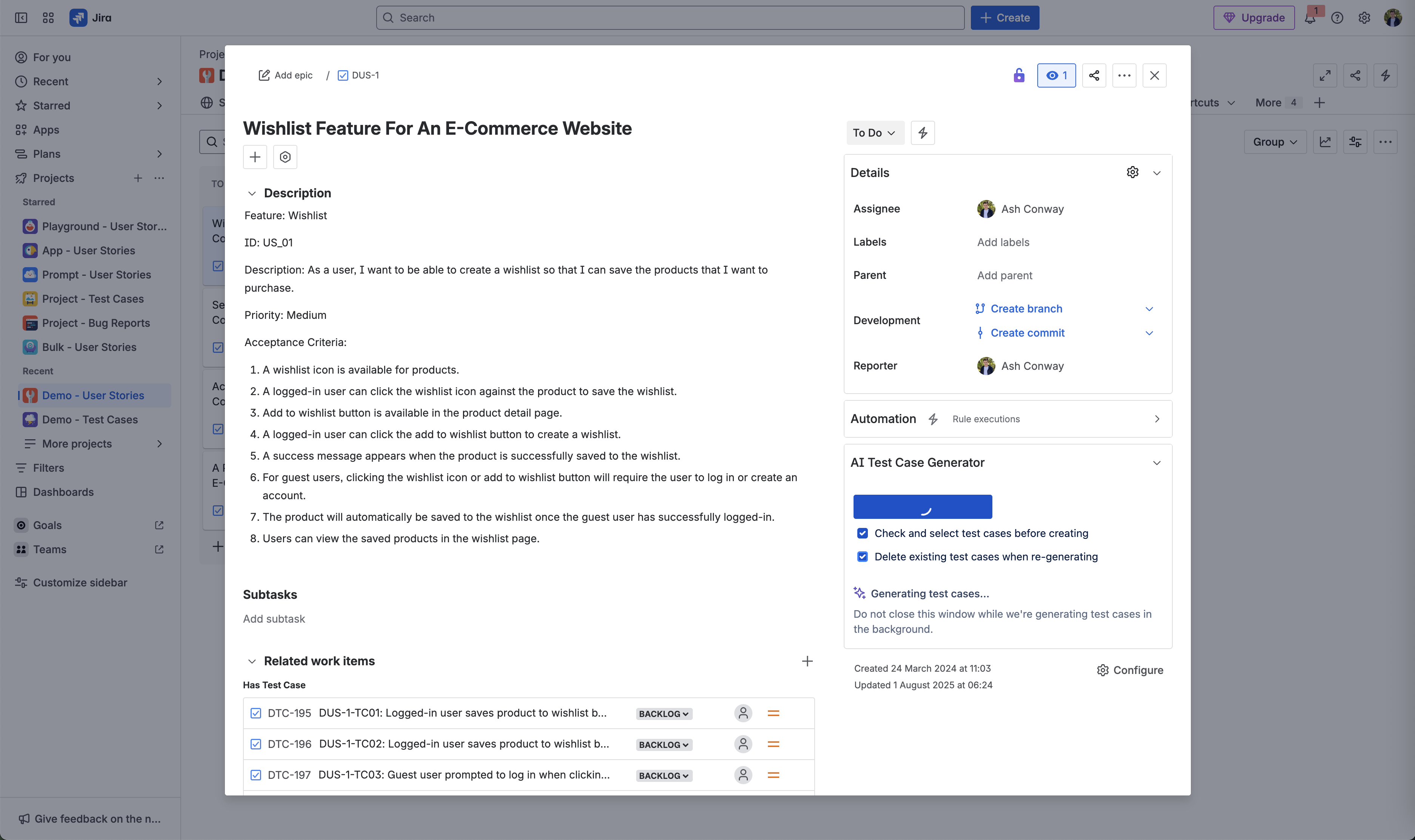This screenshot has width=1415, height=840.
Task: Open the share icon for DUS-1
Action: 1094,75
